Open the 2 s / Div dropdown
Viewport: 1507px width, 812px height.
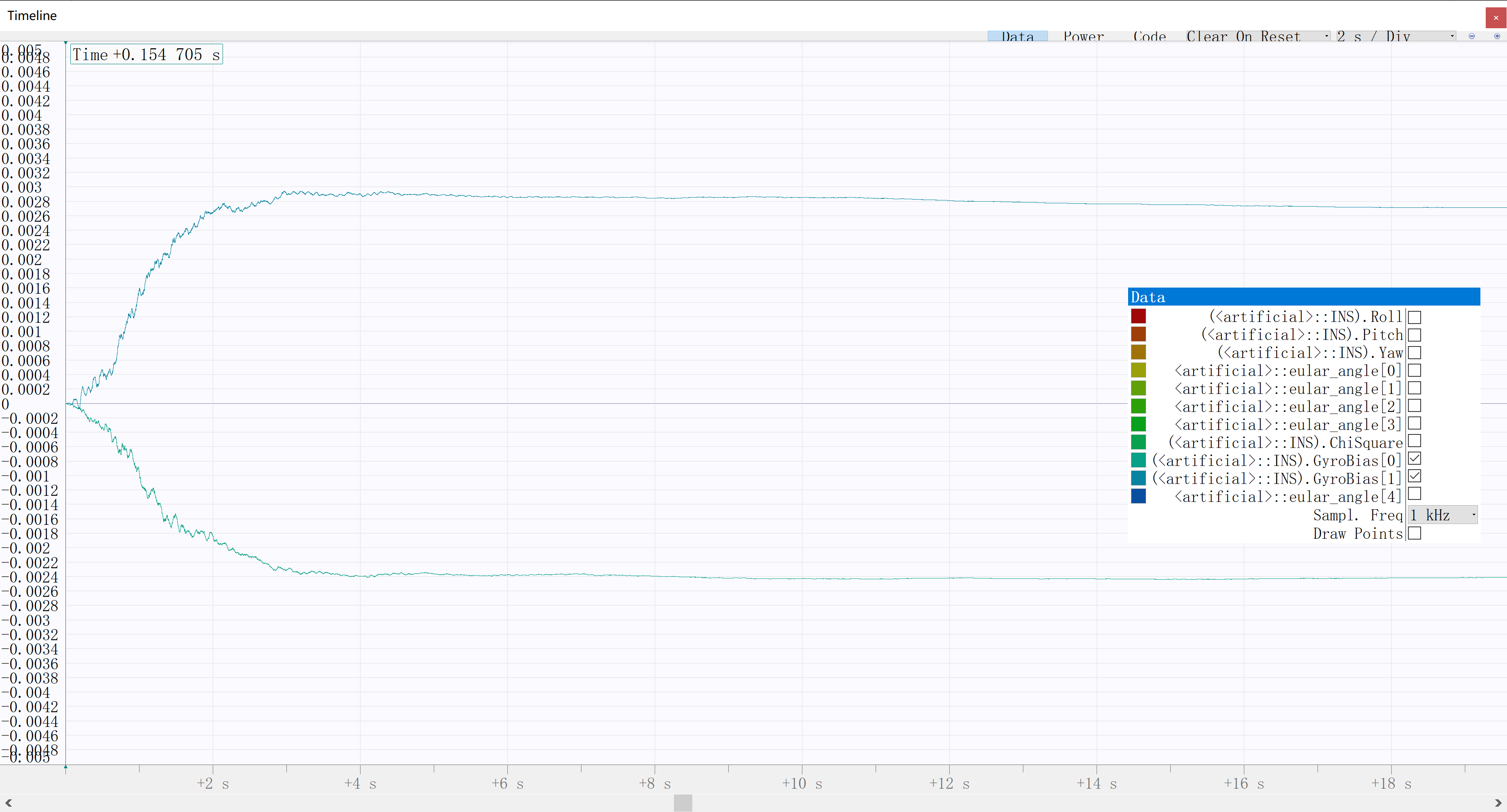tap(1396, 36)
